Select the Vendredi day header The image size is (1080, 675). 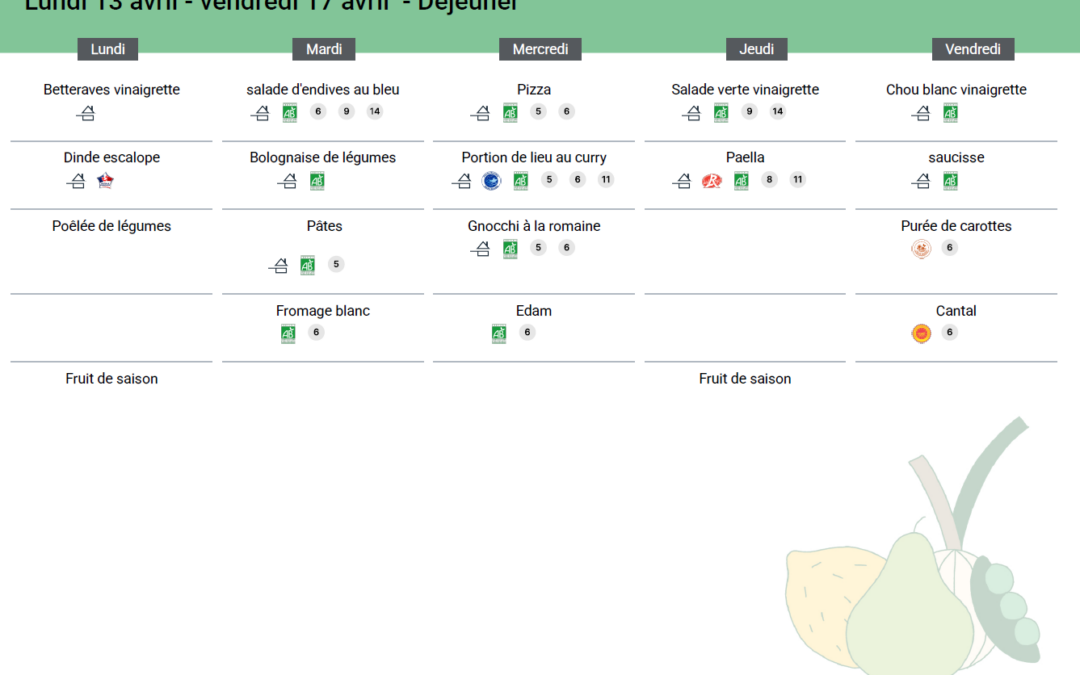coord(973,49)
